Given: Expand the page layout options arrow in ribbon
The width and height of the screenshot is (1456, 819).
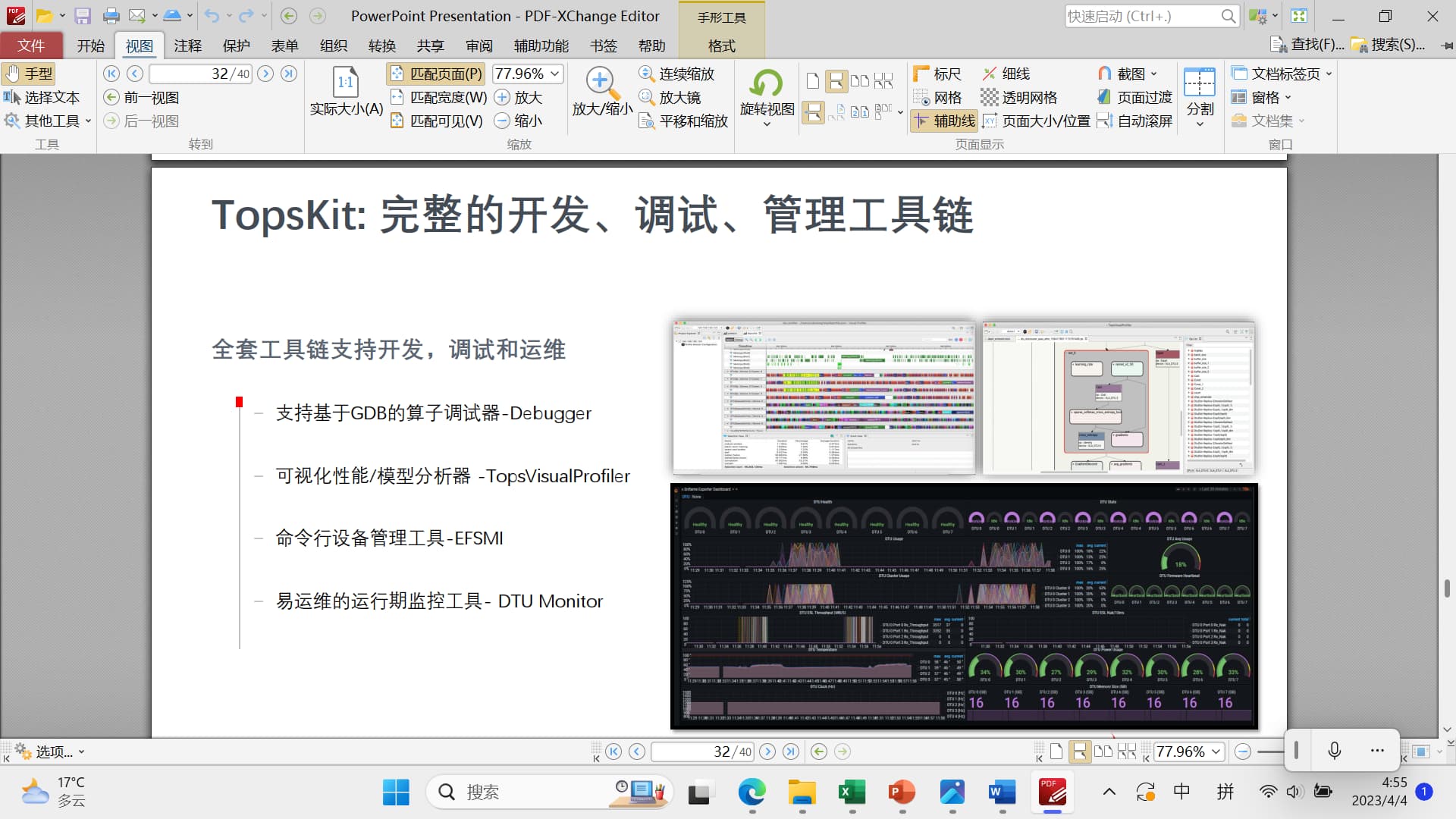Looking at the screenshot, I should (900, 112).
